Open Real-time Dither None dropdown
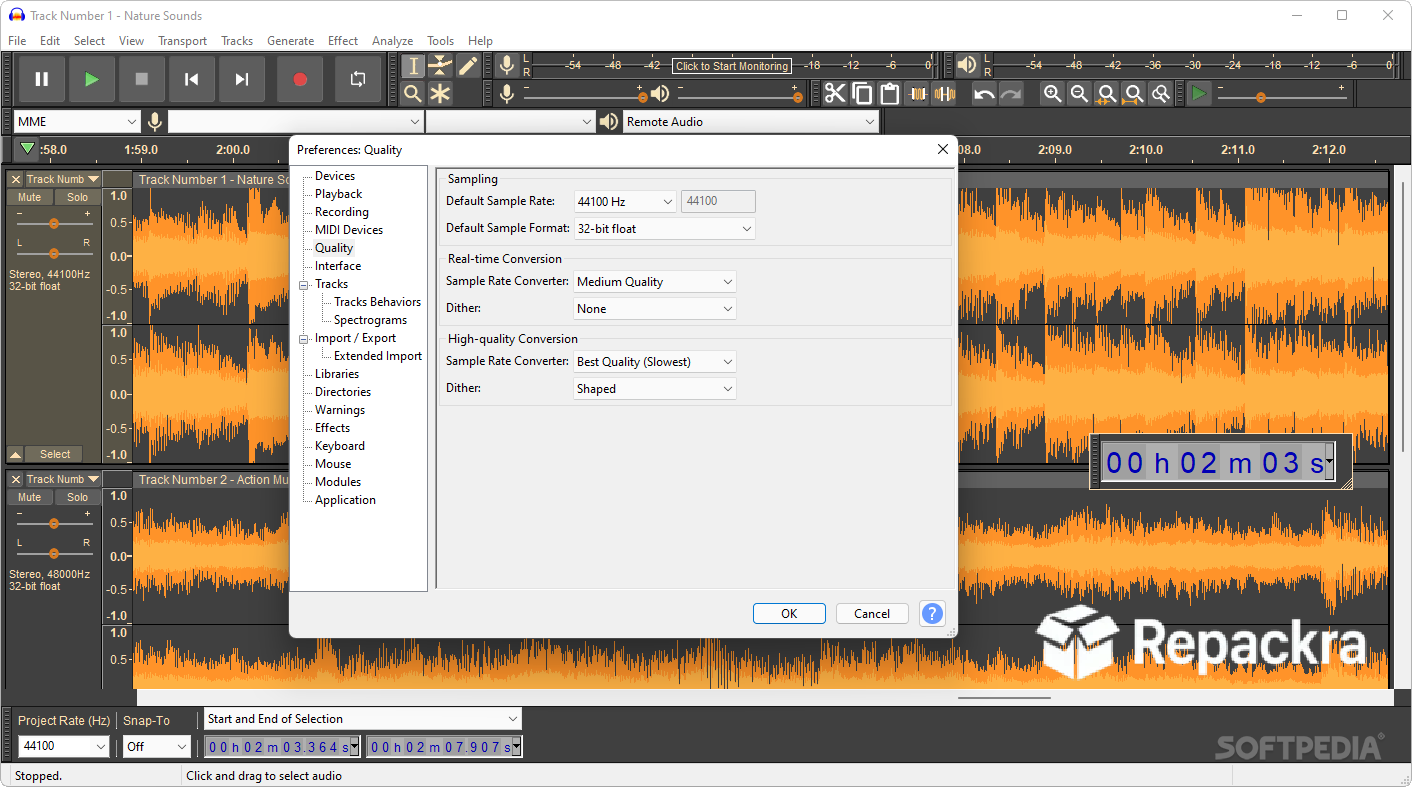Viewport: 1412px width, 787px height. [x=655, y=309]
